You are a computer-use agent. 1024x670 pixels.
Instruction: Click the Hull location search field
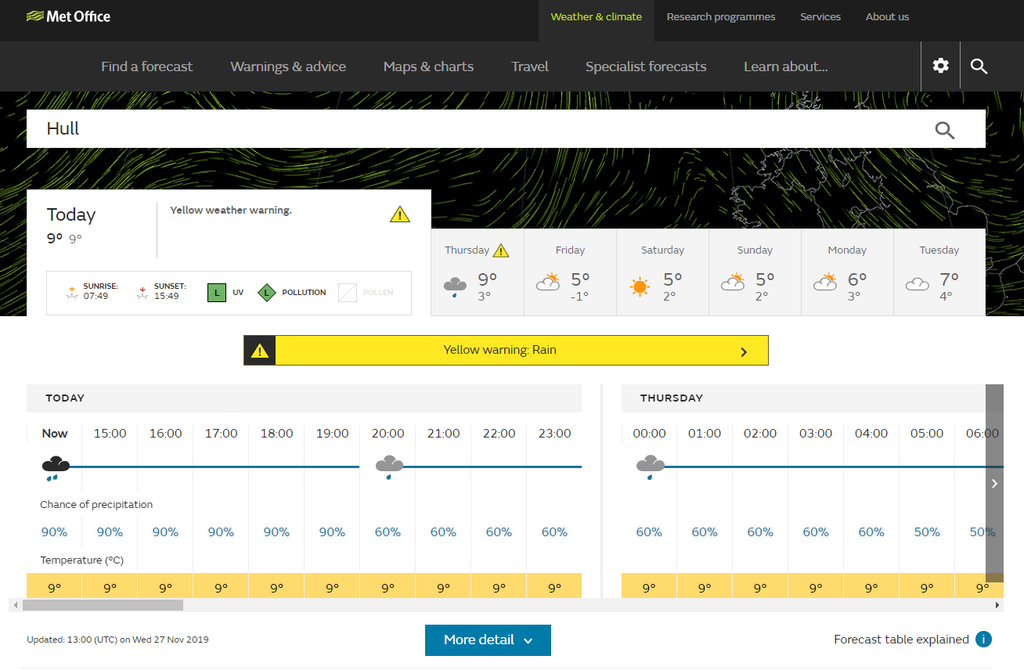point(480,129)
